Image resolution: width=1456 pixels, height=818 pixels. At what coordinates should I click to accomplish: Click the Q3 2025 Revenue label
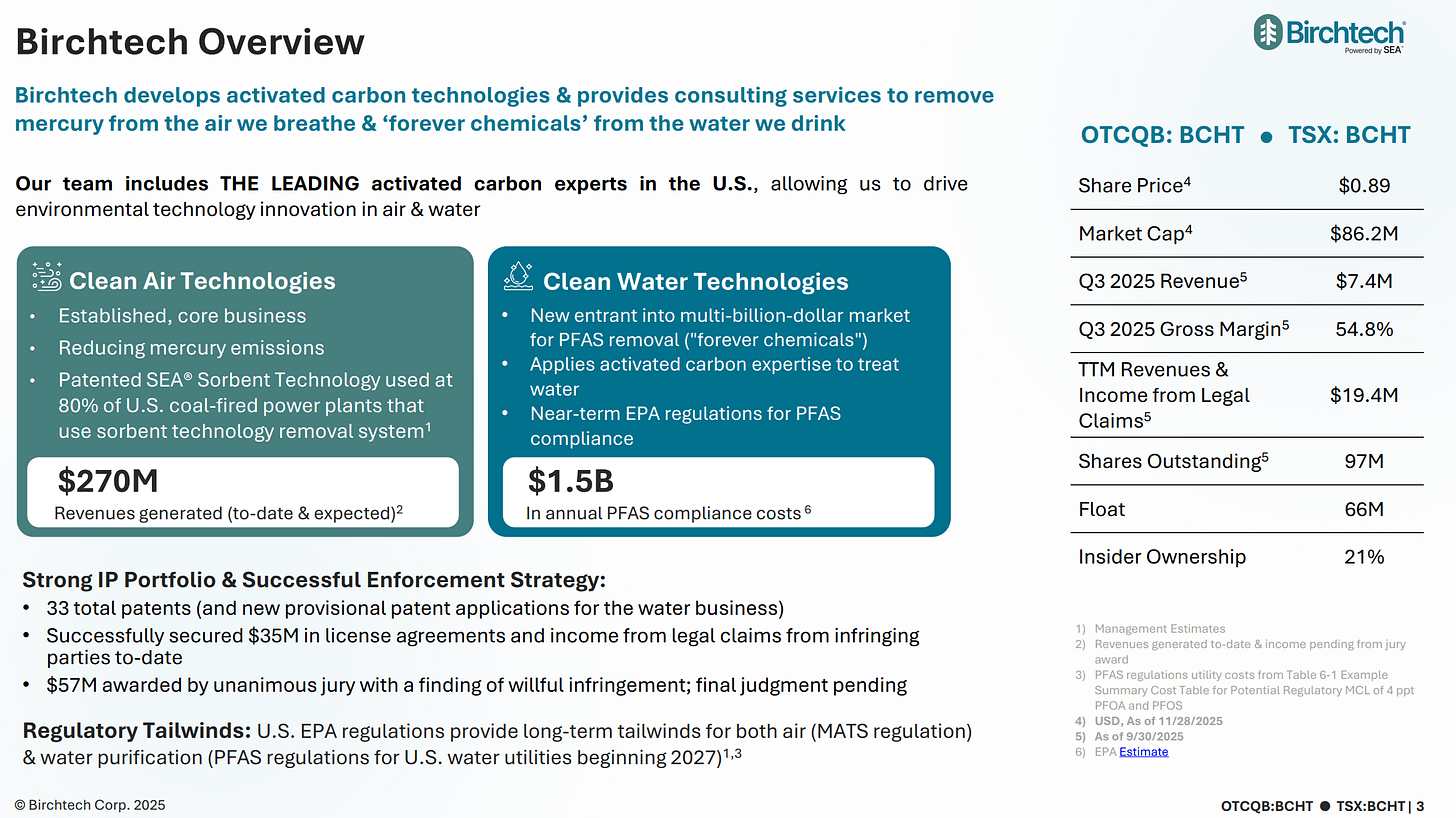click(1163, 281)
